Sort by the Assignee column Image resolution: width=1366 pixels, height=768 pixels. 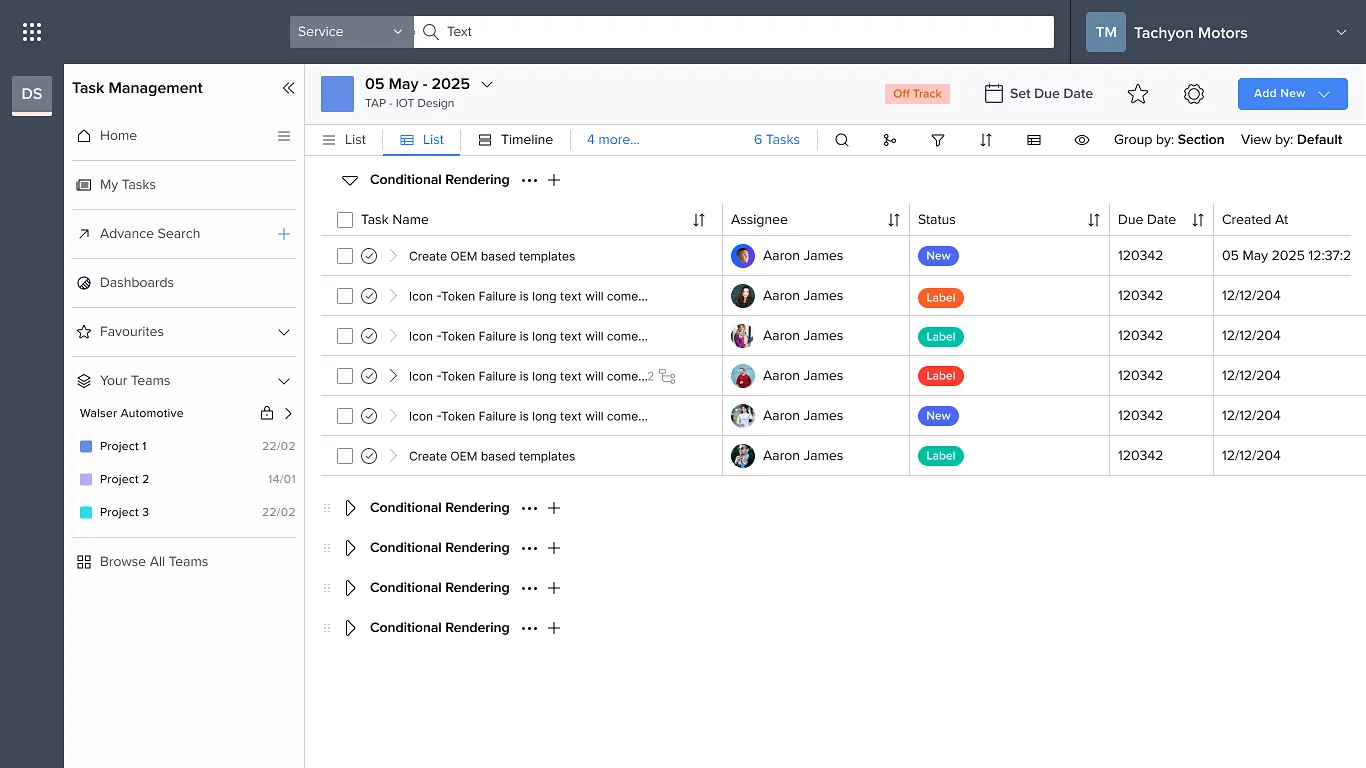click(x=894, y=220)
